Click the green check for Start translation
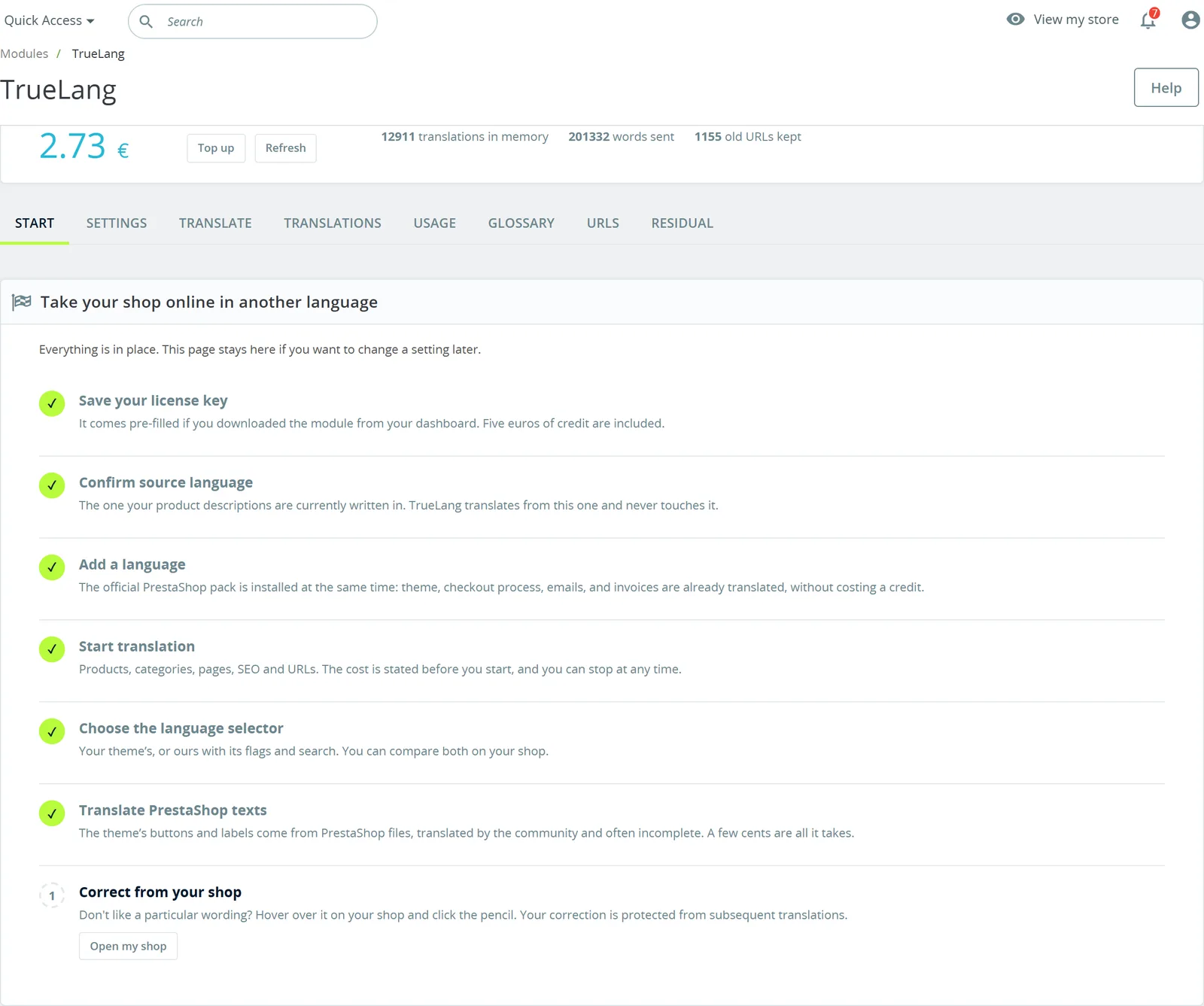This screenshot has height=1006, width=1204. [52, 649]
